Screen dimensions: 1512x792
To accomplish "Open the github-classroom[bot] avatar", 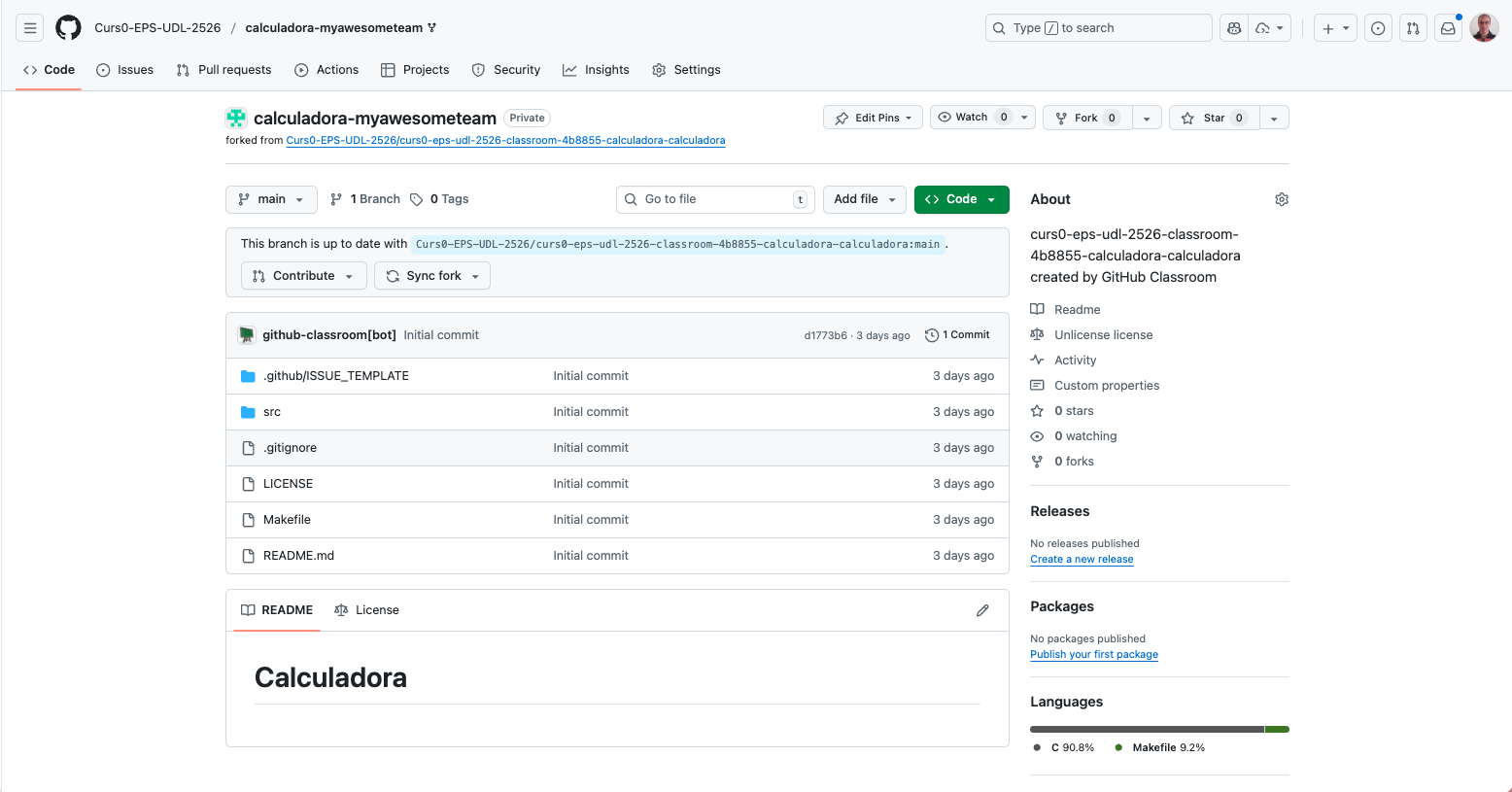I will point(247,334).
